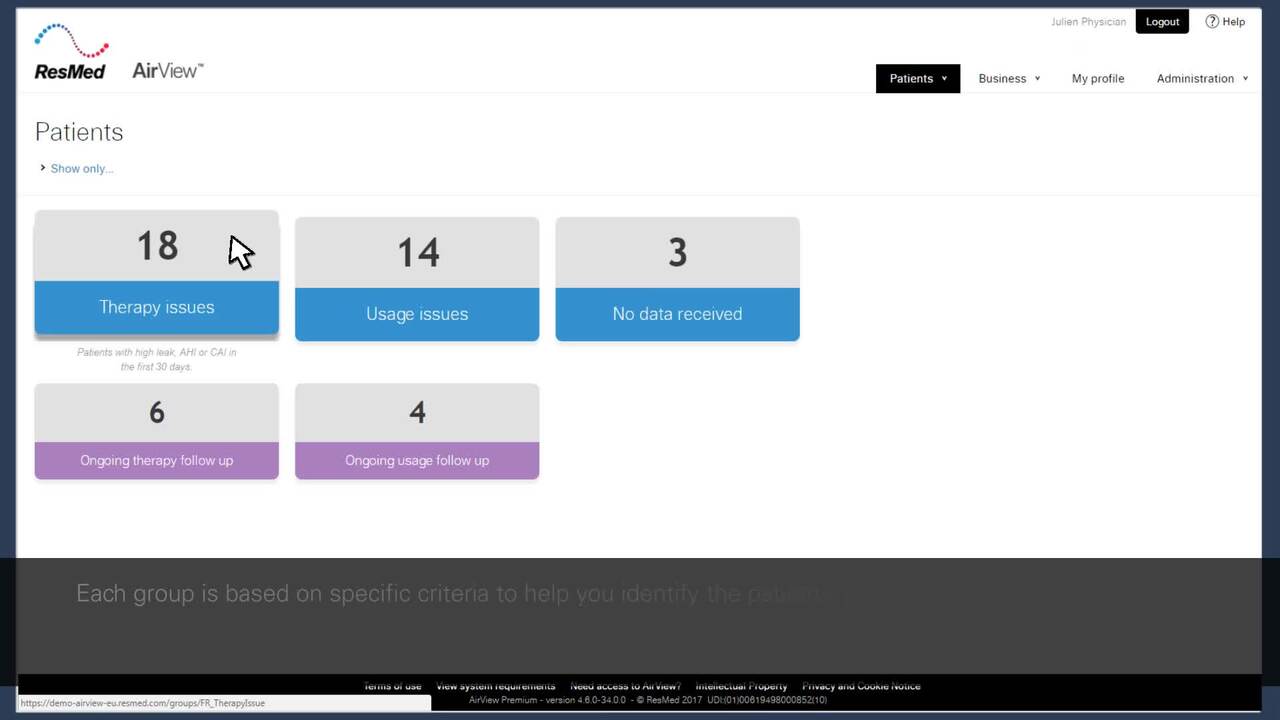The image size is (1280, 720).
Task: Open Ongoing therapy follow up group
Action: point(157,431)
